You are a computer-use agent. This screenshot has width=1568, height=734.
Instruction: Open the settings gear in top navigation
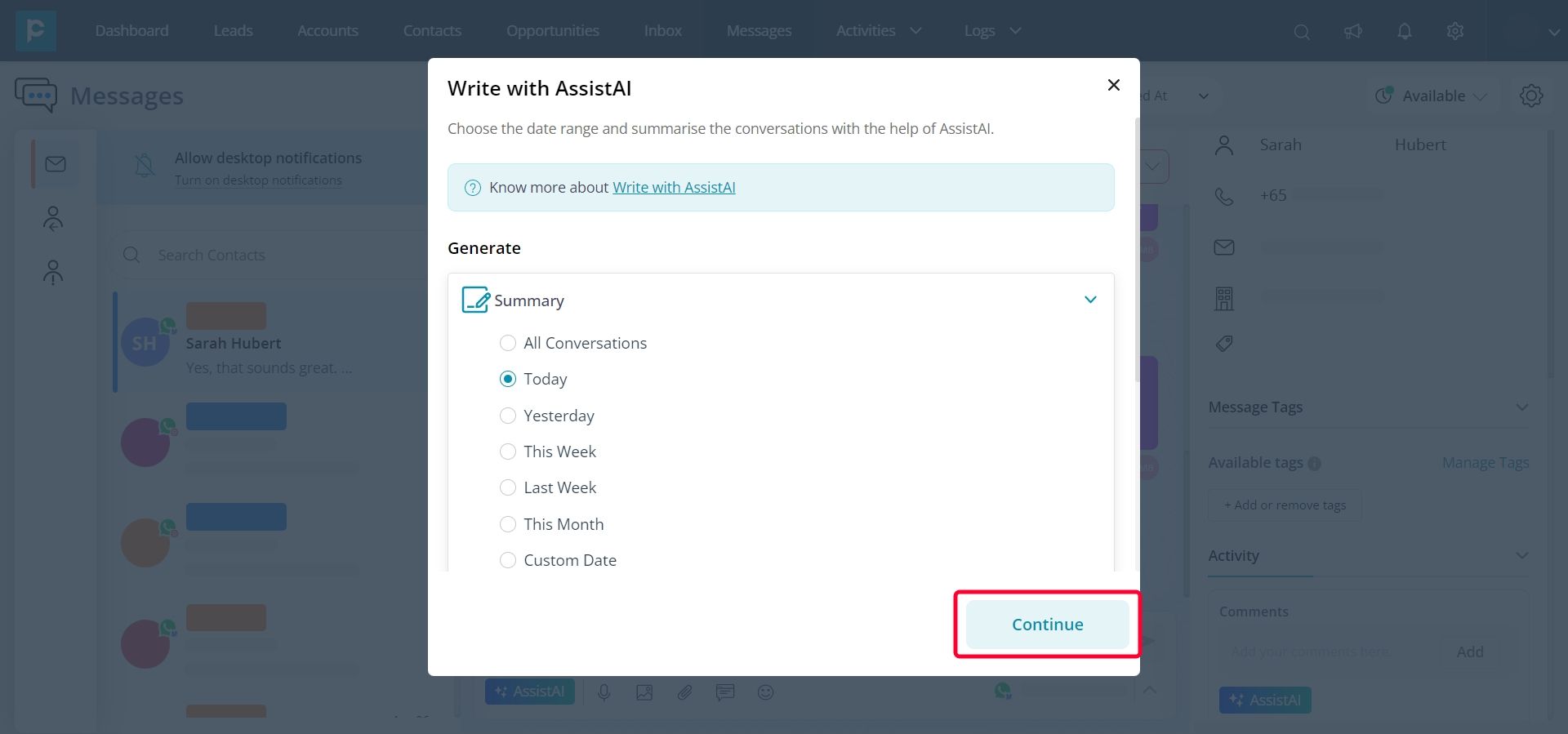click(1455, 31)
